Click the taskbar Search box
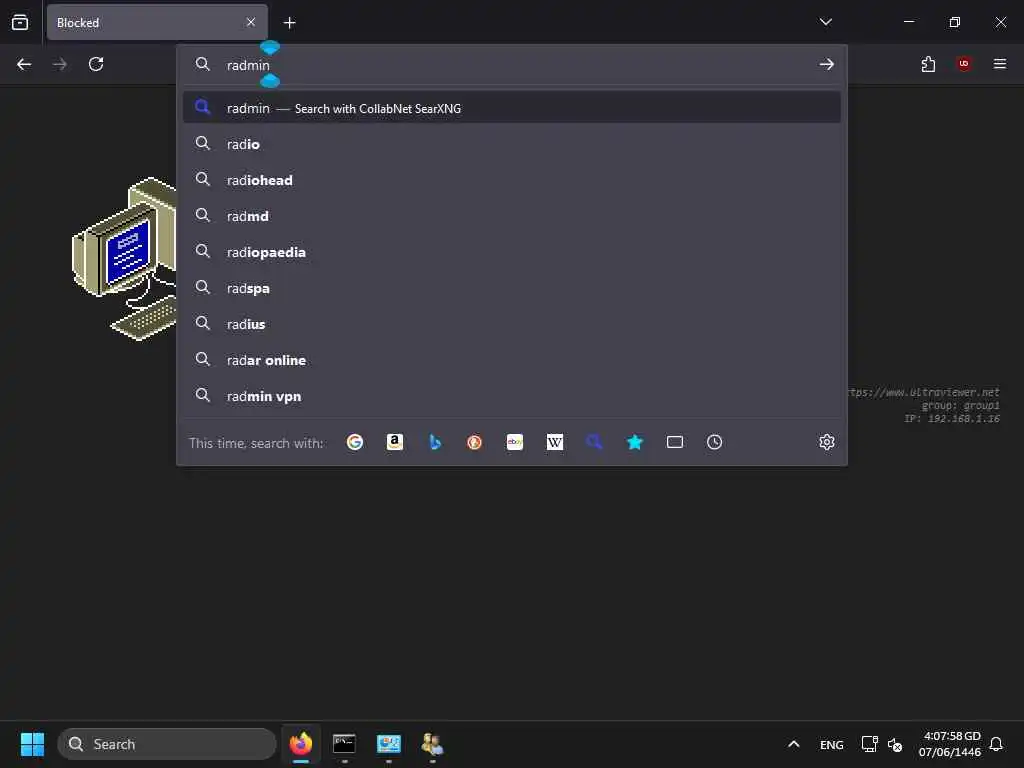The width and height of the screenshot is (1024, 768). pos(167,744)
